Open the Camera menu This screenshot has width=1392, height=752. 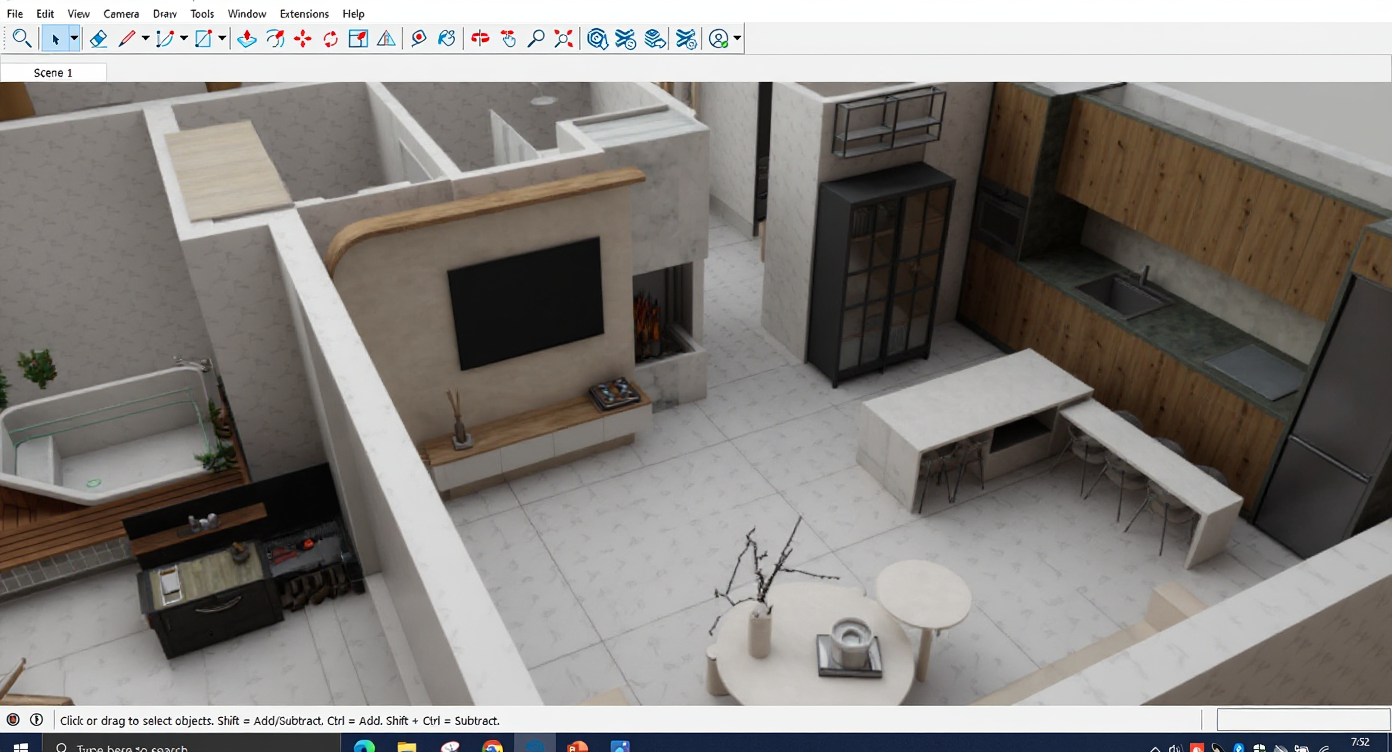click(x=121, y=14)
